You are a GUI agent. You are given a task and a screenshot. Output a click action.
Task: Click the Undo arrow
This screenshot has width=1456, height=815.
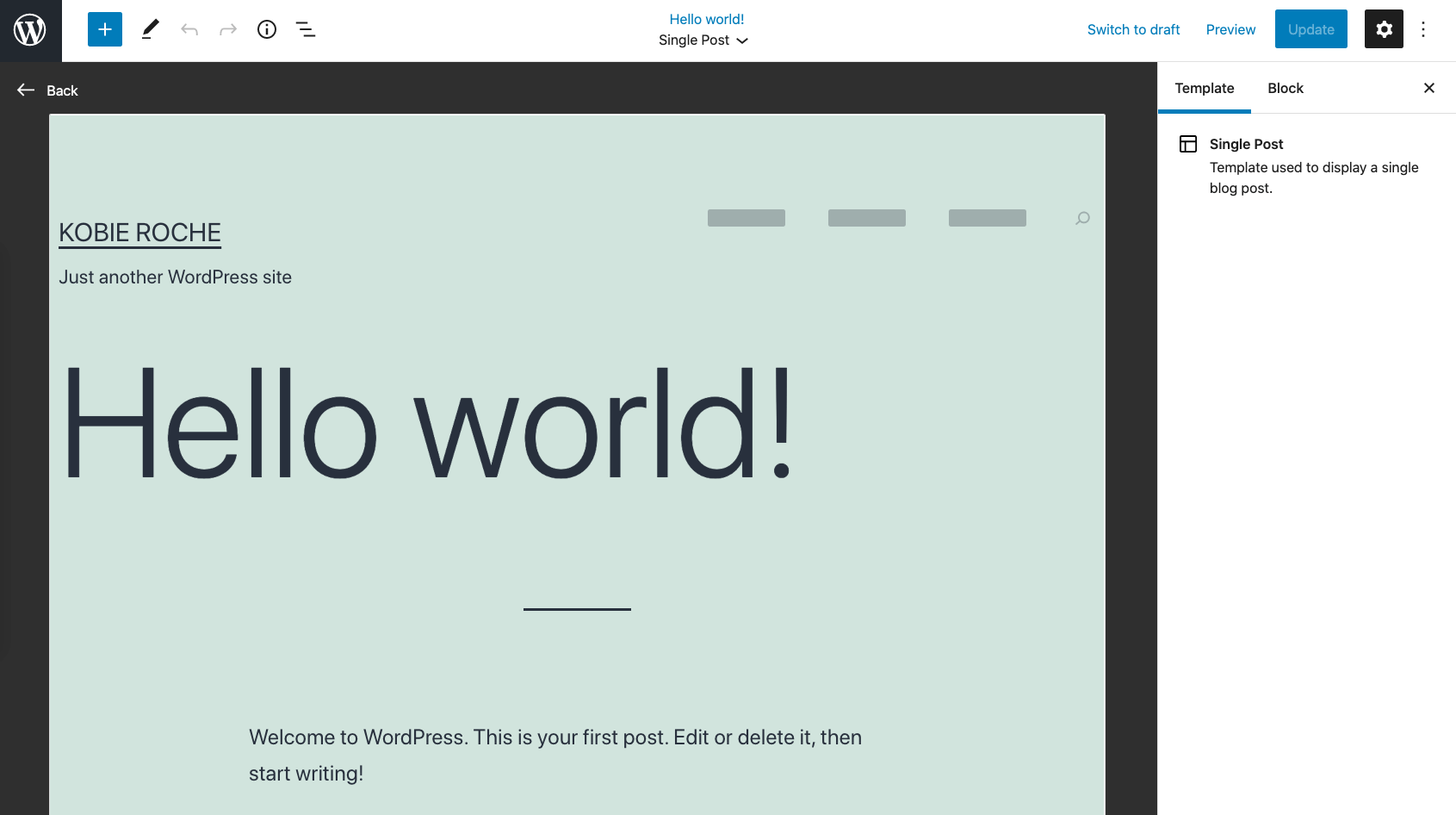pos(189,29)
